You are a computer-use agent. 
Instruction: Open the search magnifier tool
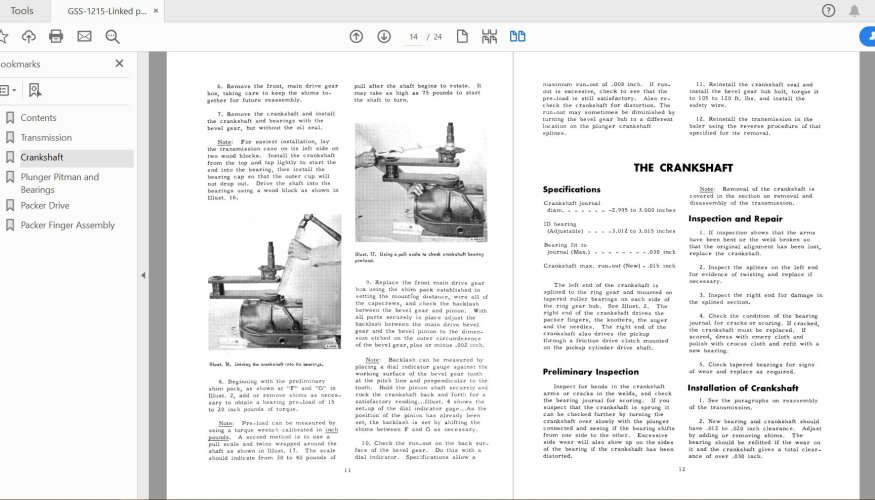coord(112,36)
